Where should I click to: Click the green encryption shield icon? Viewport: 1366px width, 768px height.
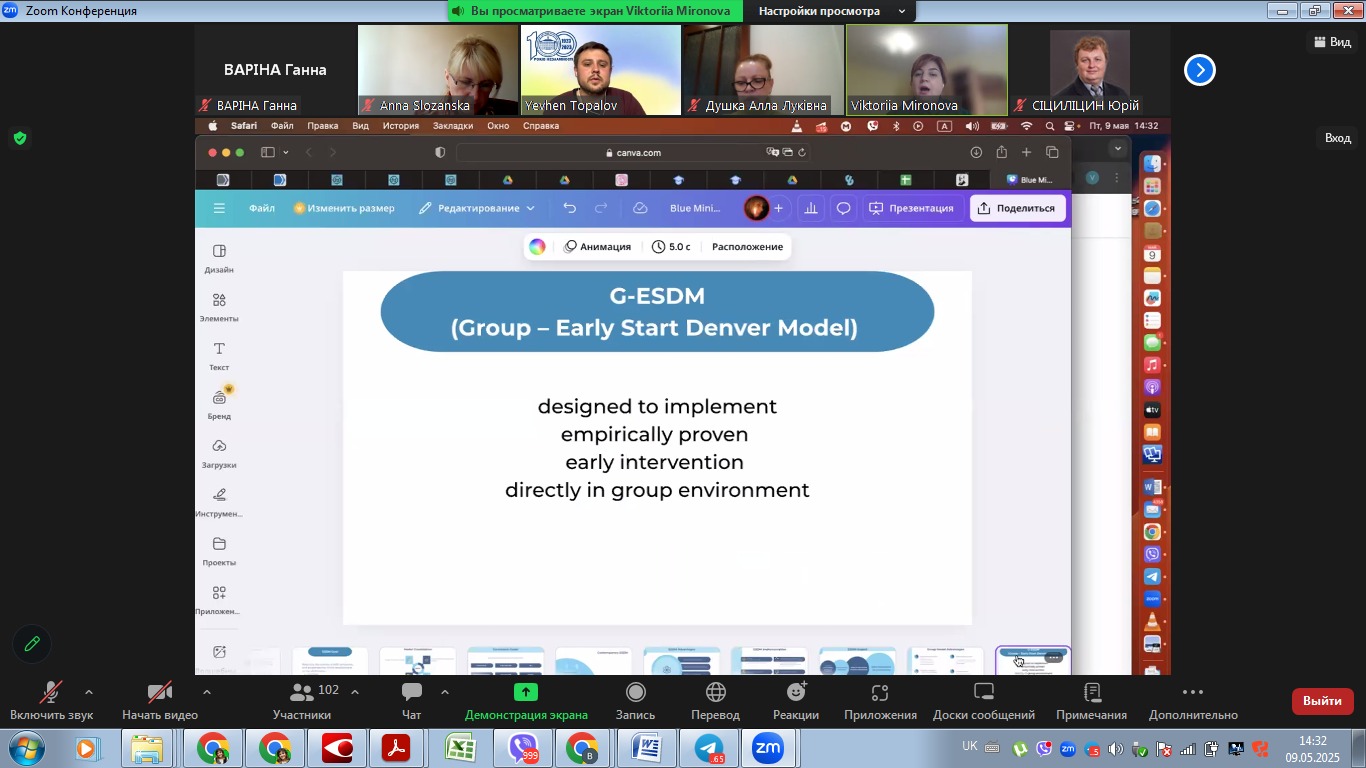(20, 138)
